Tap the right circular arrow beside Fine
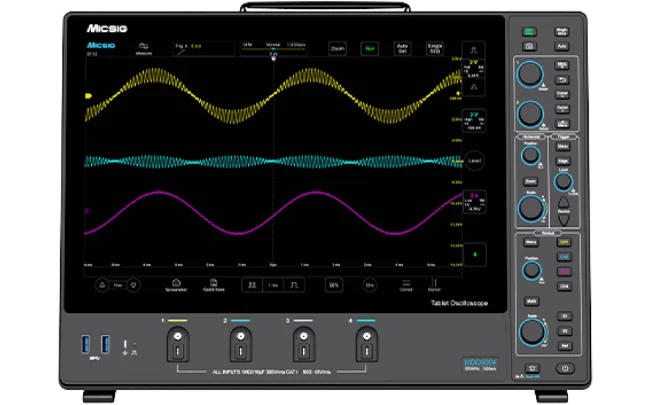This screenshot has width=650, height=405. [x=133, y=285]
